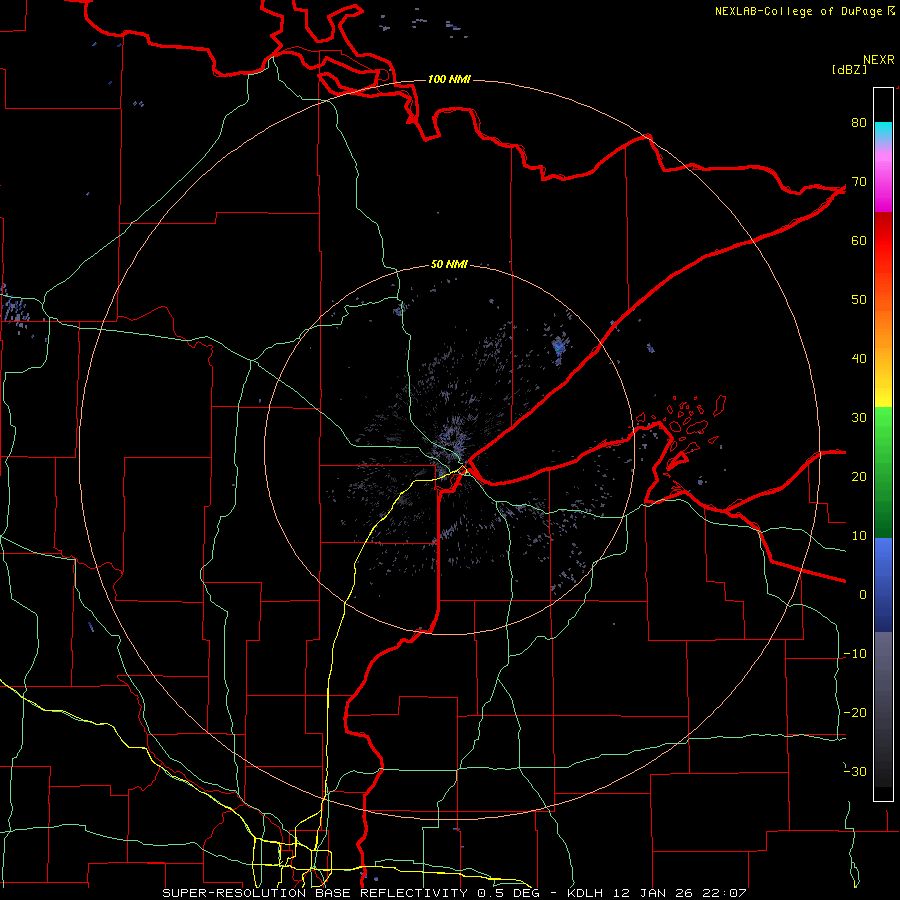Select the 30 value on the dBZ scale
This screenshot has width=900, height=900.
[x=859, y=417]
